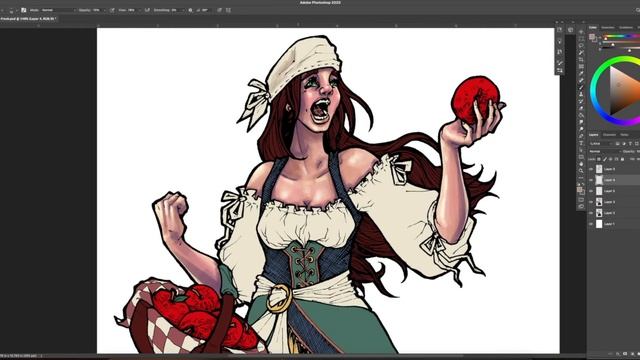Select the Zoom tool
Viewport: 640px width, 360px height.
coord(581,171)
